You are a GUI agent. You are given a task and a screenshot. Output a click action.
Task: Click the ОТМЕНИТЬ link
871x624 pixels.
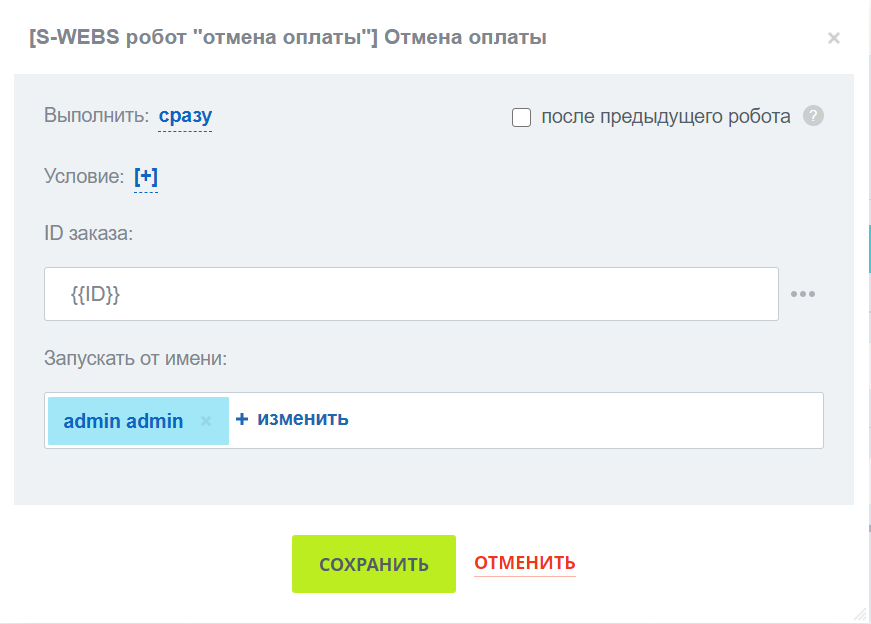tap(524, 563)
